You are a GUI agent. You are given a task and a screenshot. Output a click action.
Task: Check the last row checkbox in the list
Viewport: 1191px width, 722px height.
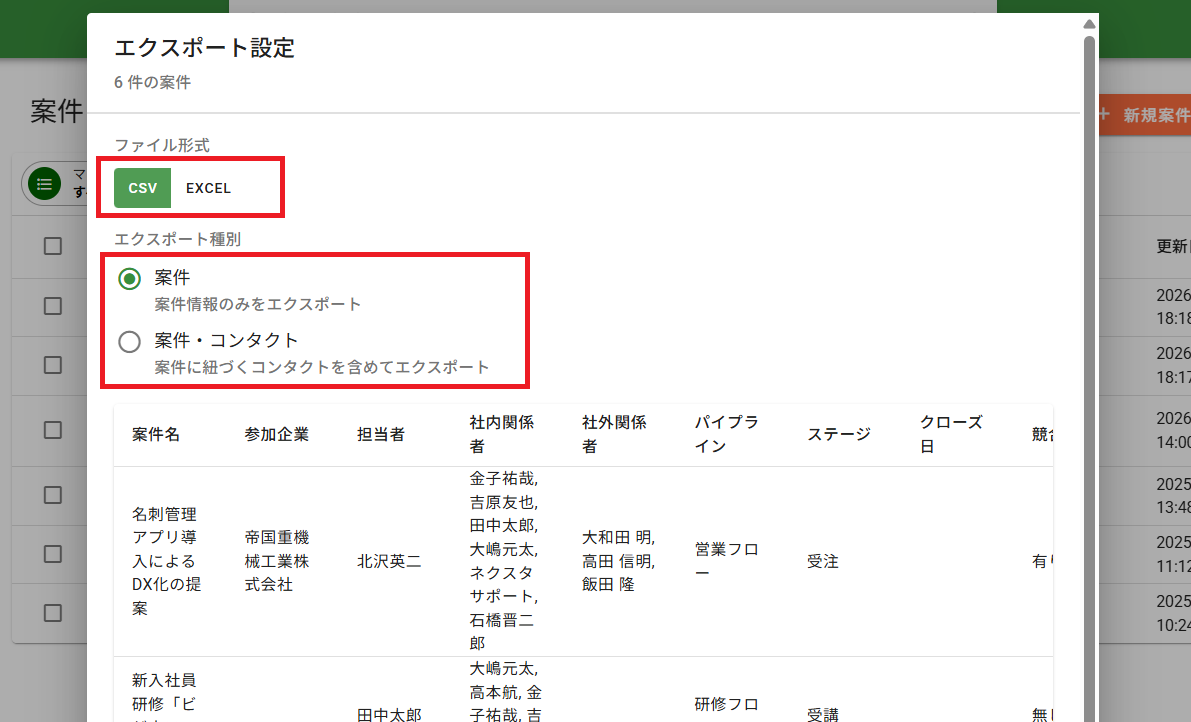(53, 613)
